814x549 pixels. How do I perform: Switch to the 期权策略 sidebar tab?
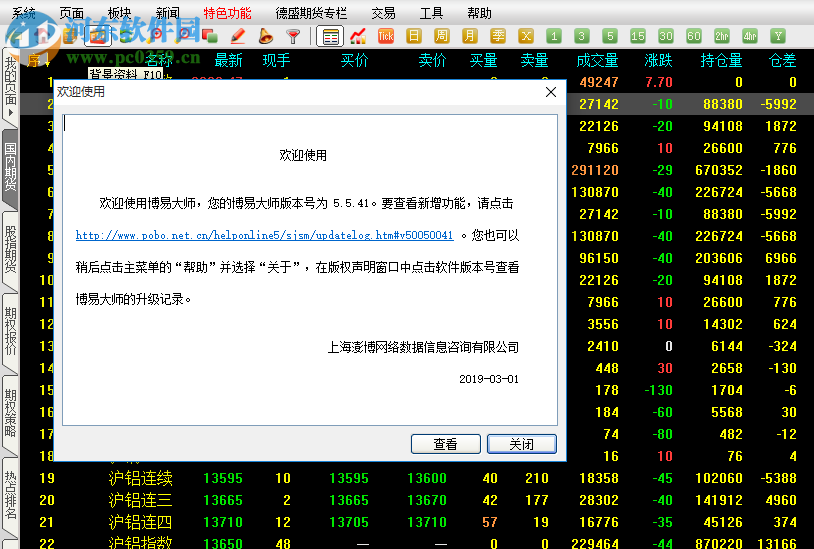[x=10, y=414]
